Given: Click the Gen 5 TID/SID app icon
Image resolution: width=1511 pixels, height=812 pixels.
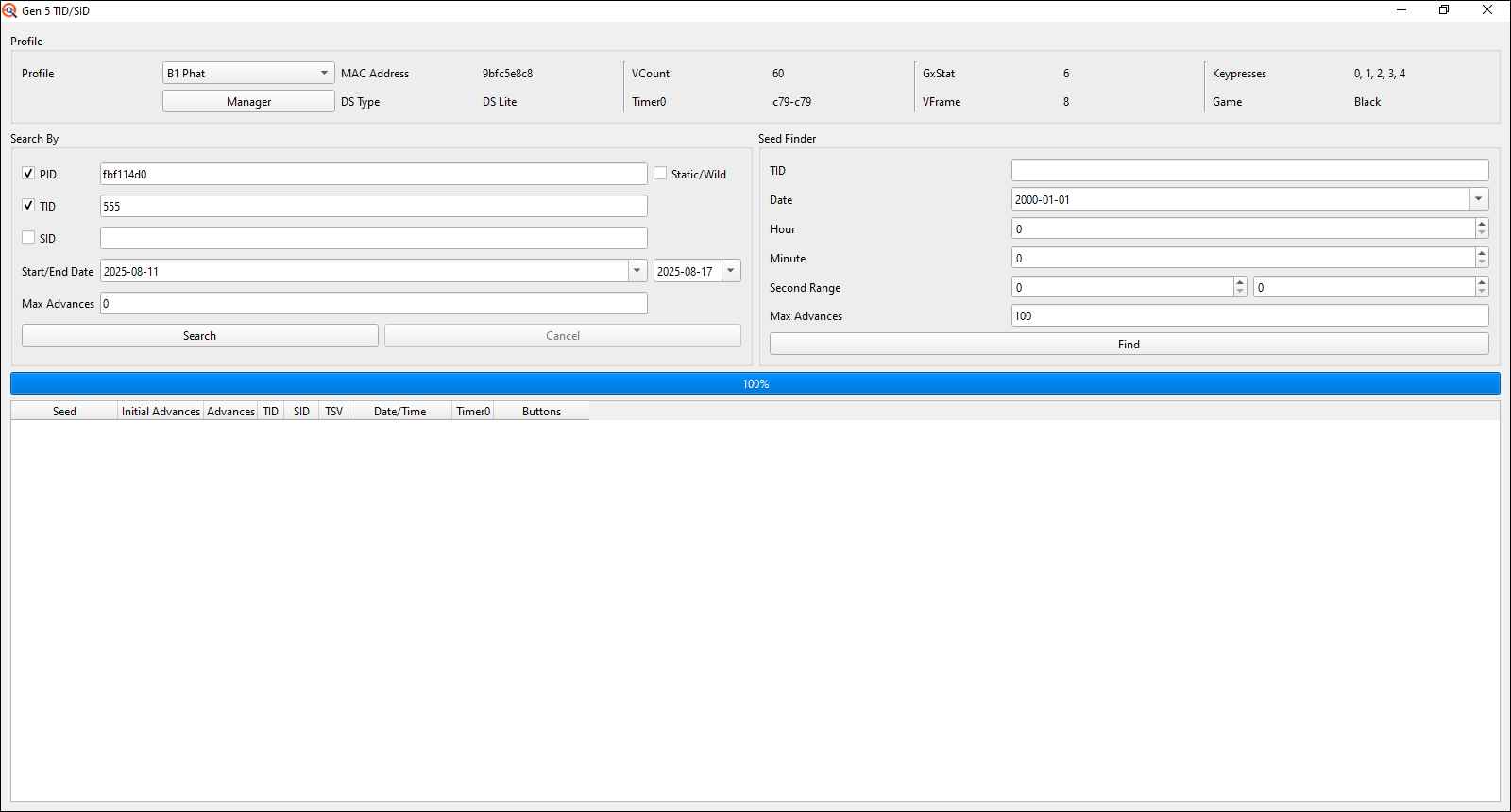Looking at the screenshot, I should point(10,10).
